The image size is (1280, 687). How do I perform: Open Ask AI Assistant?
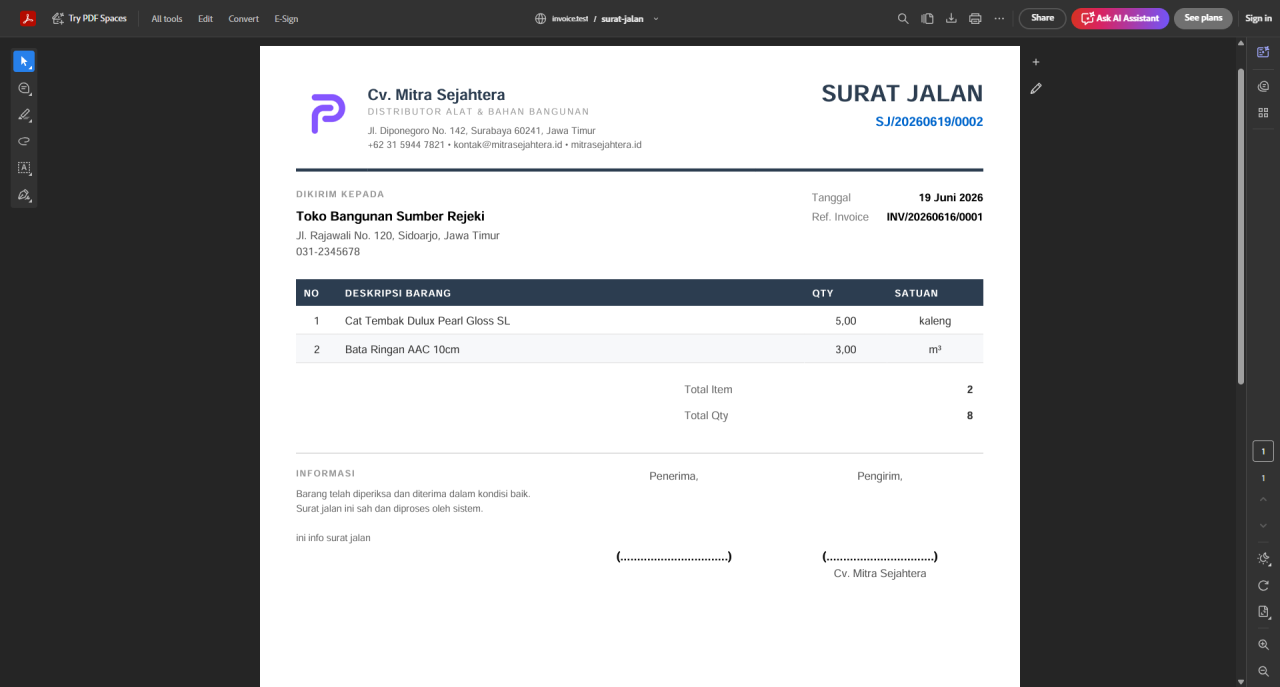coord(1120,18)
